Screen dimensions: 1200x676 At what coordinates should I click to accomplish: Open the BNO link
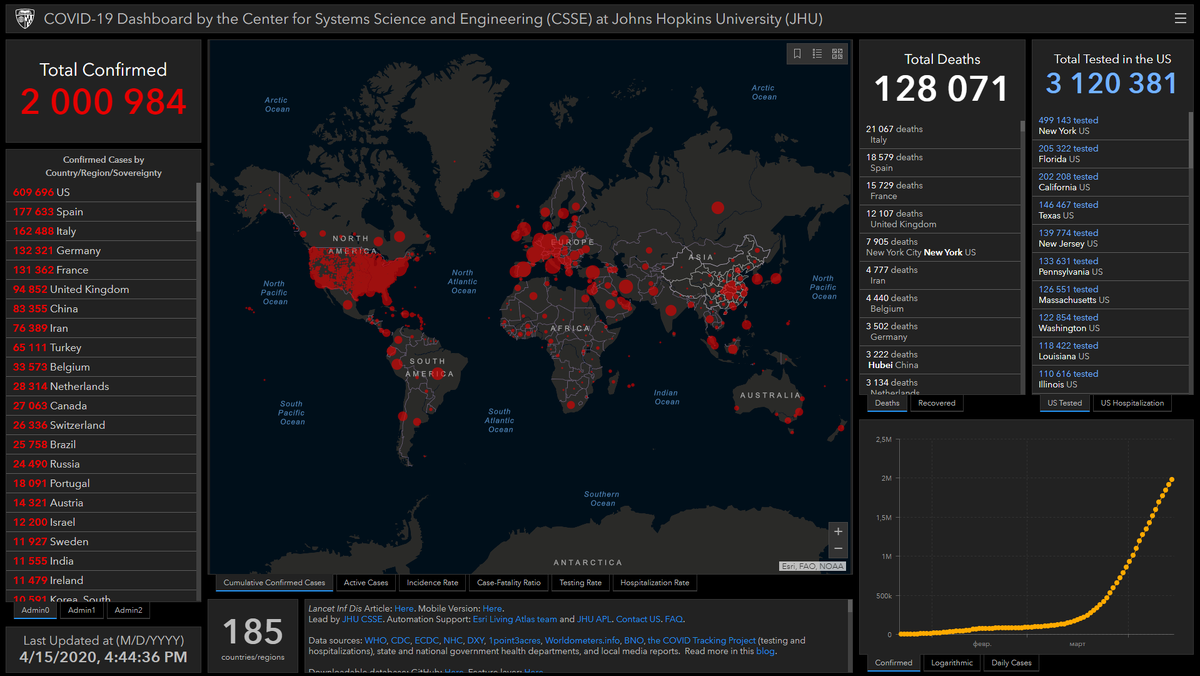tap(634, 640)
